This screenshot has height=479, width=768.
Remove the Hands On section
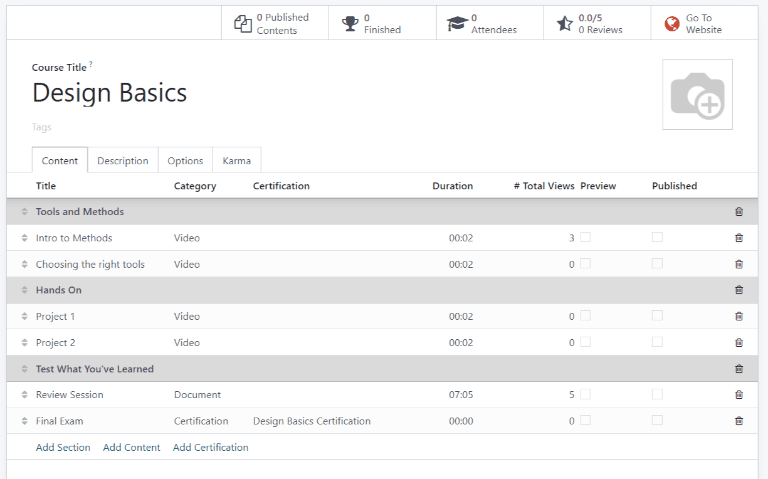pos(739,290)
